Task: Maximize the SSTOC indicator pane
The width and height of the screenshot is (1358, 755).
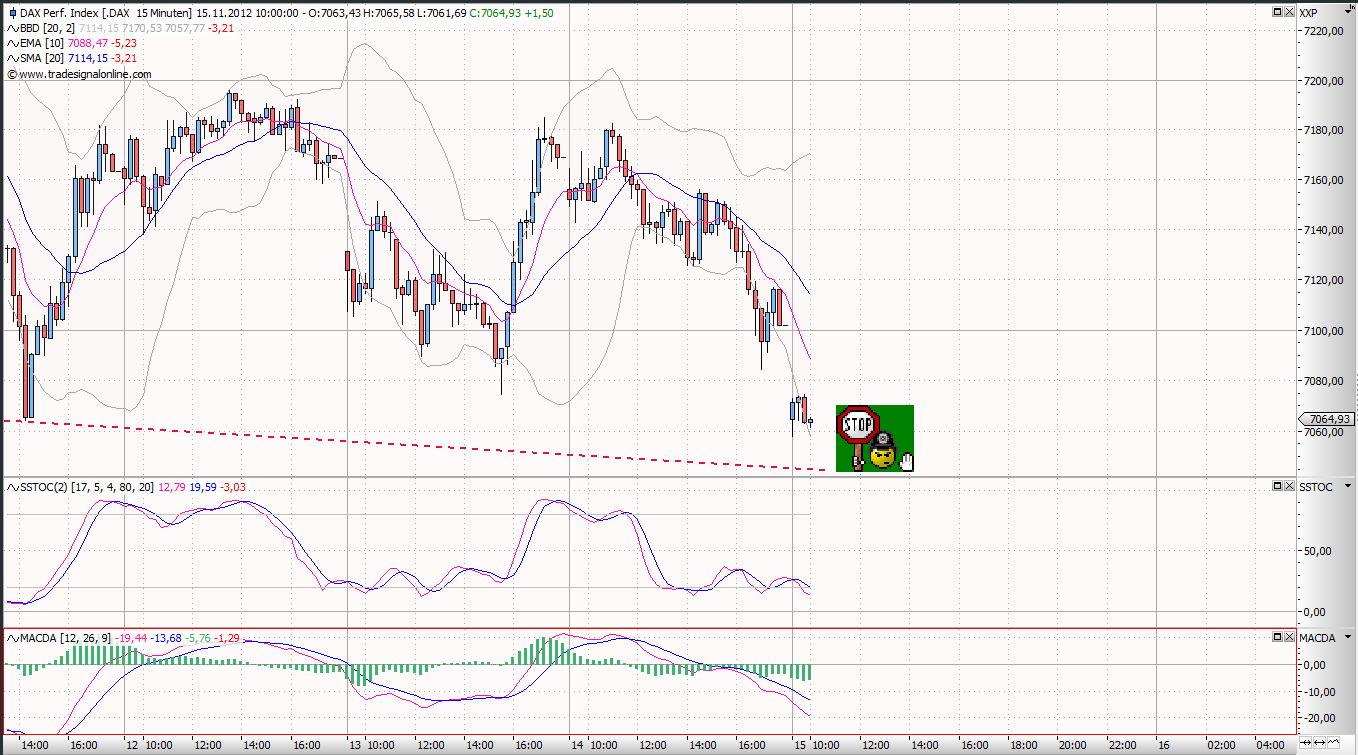Action: [x=1277, y=486]
